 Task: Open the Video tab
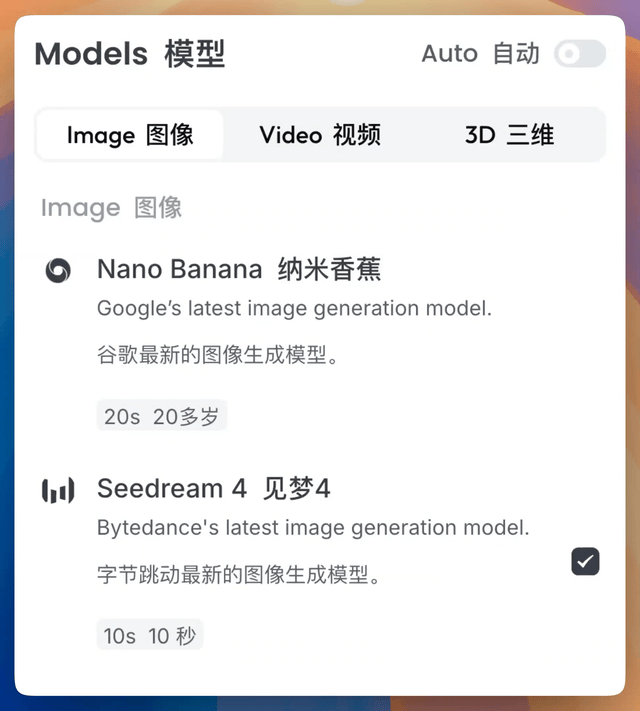(x=320, y=135)
